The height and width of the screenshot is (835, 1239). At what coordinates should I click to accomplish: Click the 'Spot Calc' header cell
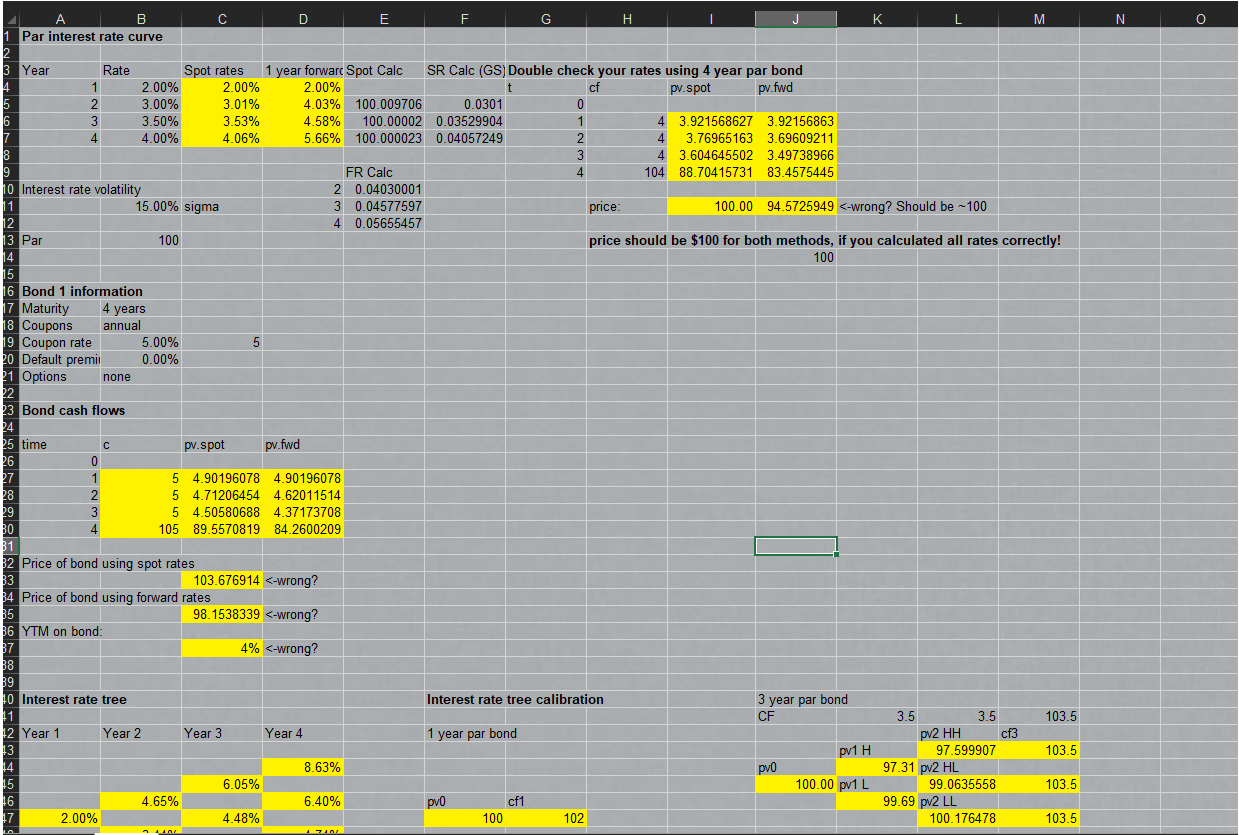click(x=384, y=70)
